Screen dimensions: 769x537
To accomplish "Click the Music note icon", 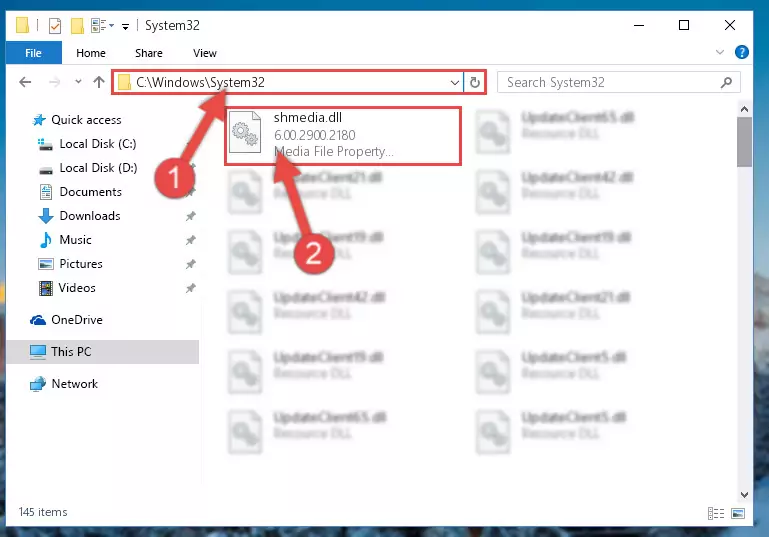I will (46, 240).
